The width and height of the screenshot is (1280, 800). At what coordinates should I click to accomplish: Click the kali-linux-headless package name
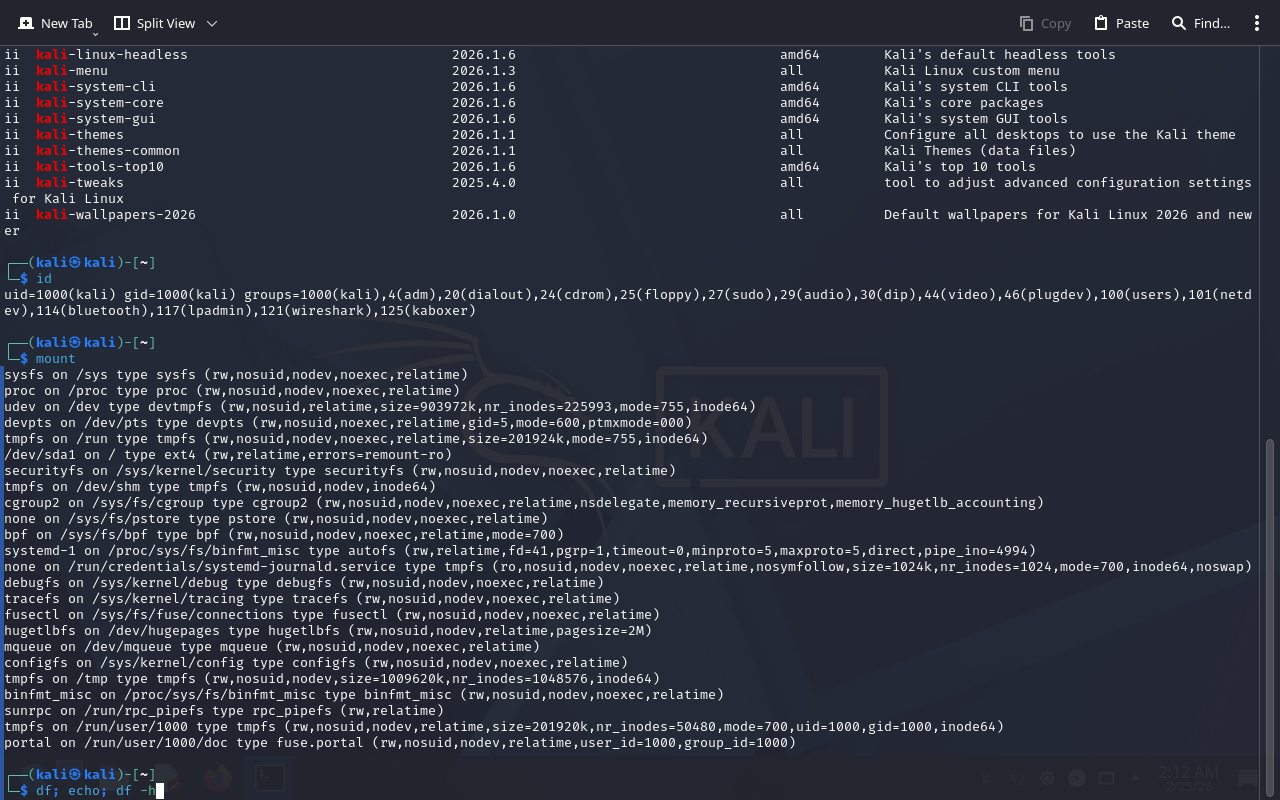(112, 55)
